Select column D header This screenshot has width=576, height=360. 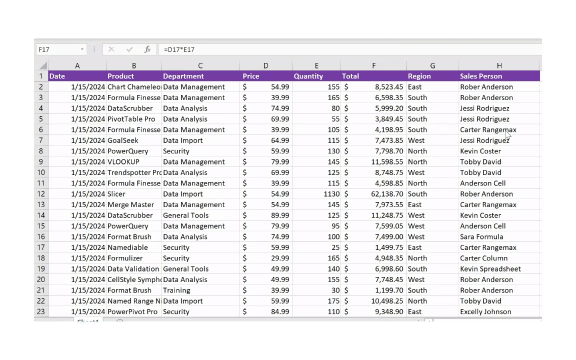266,65
